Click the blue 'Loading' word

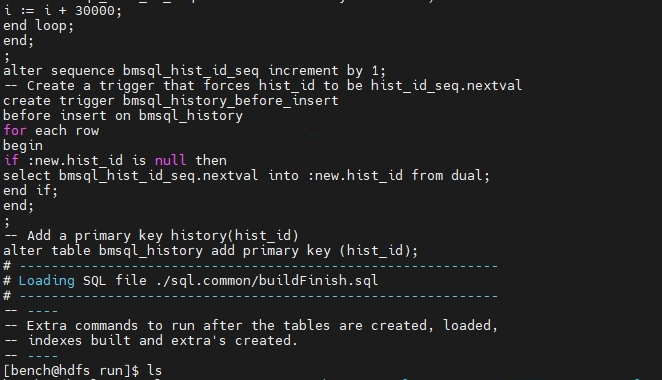pos(46,281)
